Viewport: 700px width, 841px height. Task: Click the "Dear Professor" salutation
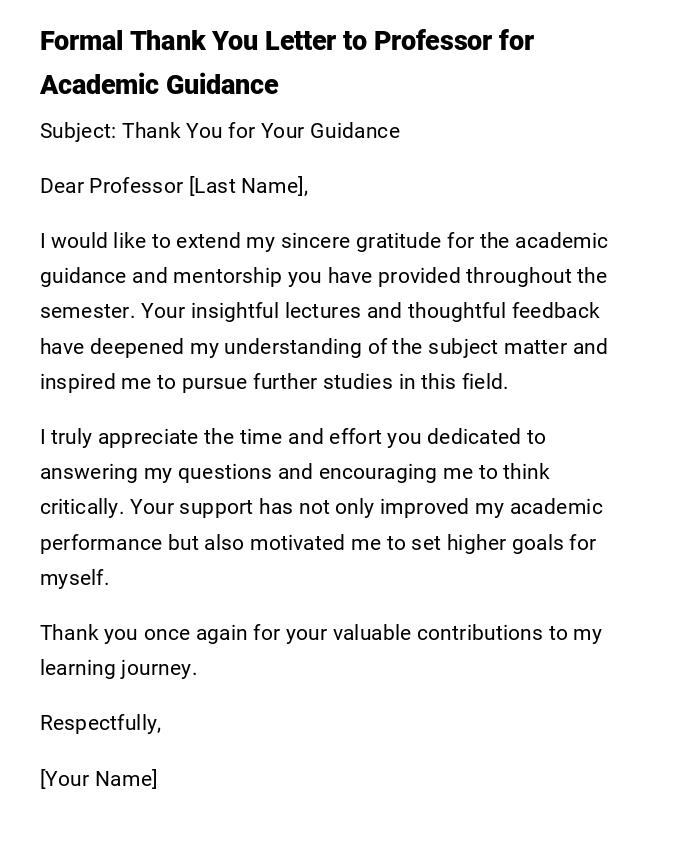pos(112,186)
